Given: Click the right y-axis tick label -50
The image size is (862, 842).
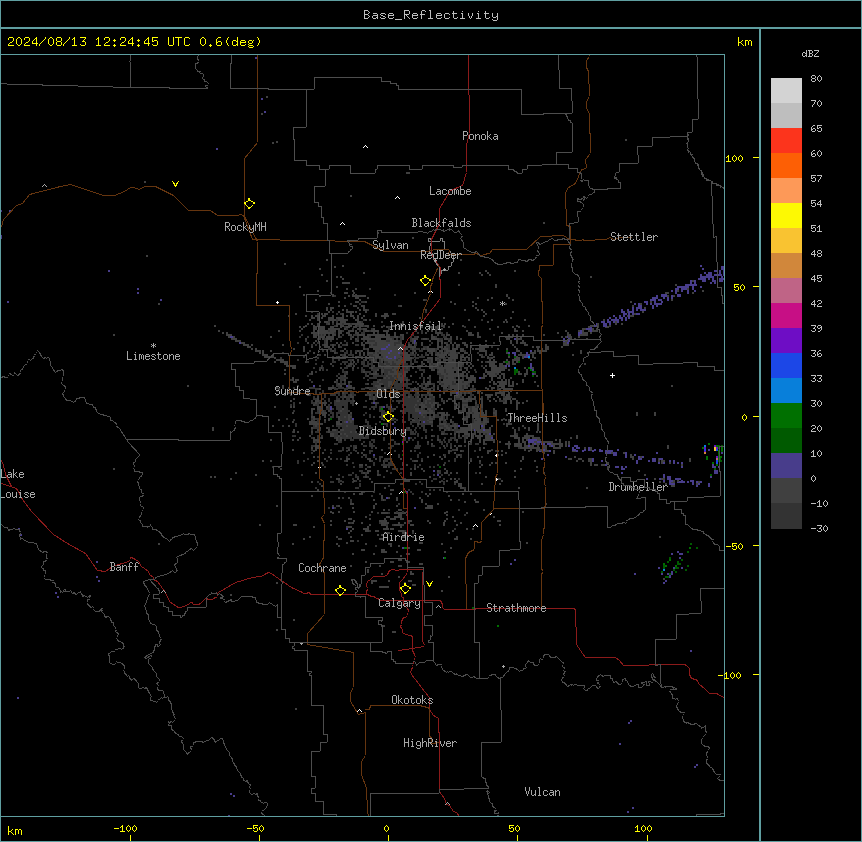Looking at the screenshot, I should tap(734, 546).
